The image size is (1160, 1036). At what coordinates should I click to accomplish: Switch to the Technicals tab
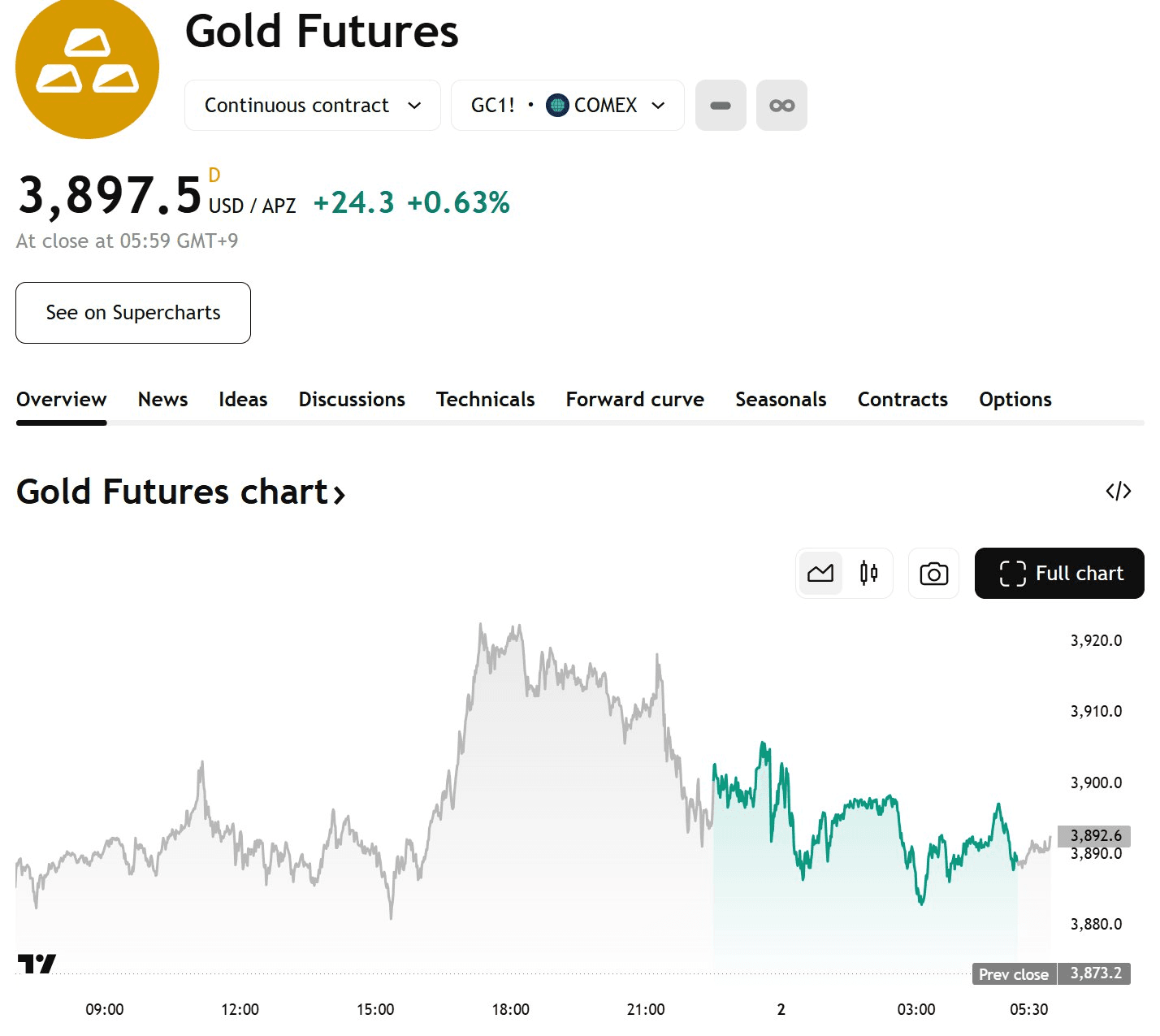tap(485, 400)
